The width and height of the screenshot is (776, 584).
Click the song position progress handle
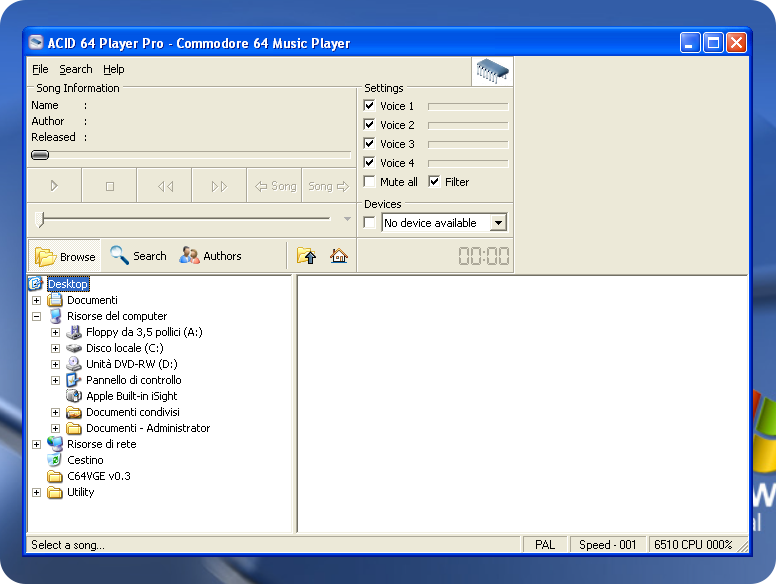(x=40, y=155)
